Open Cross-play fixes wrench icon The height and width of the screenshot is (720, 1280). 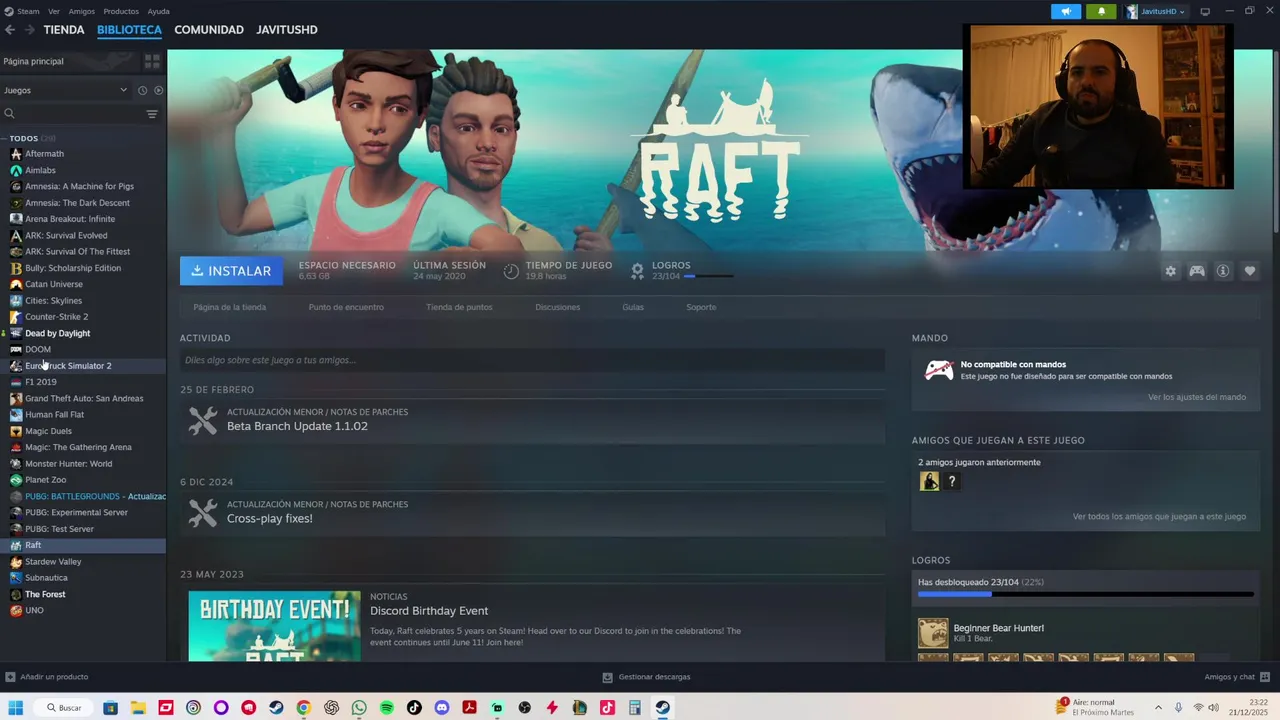pyautogui.click(x=203, y=512)
